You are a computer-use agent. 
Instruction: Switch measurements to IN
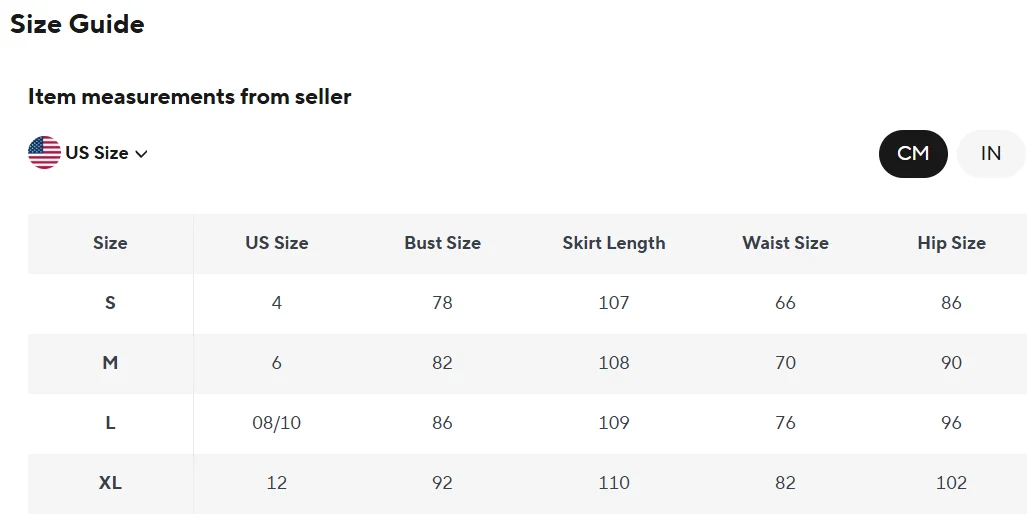[991, 154]
